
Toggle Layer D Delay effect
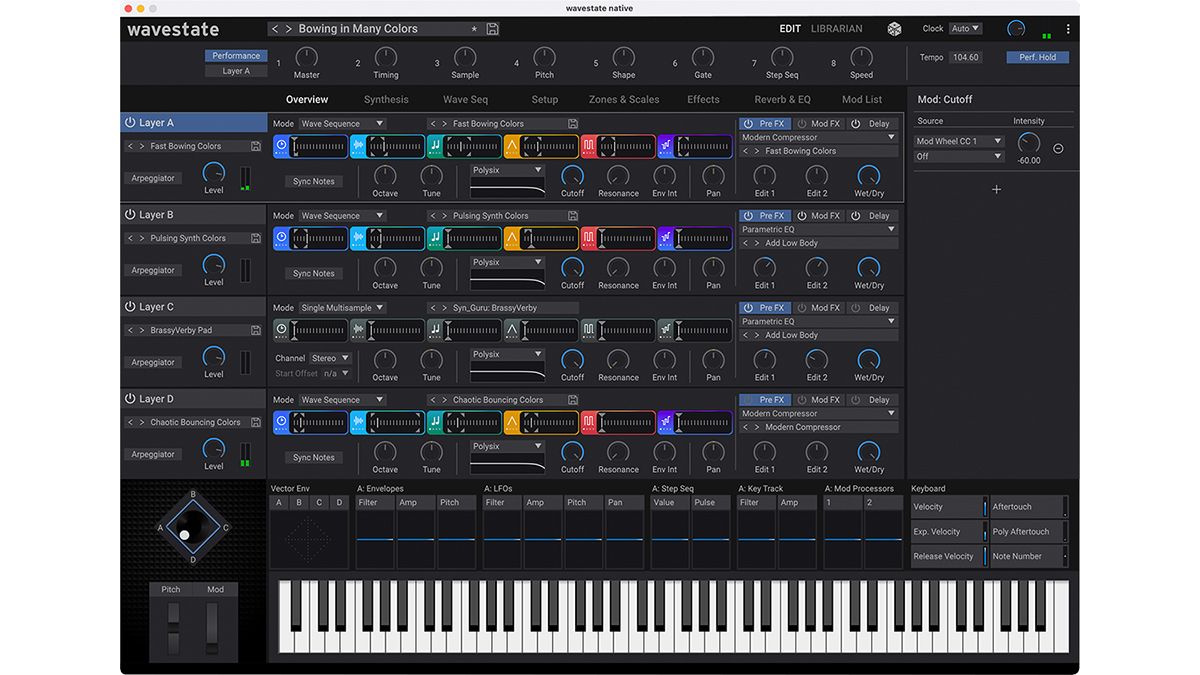click(855, 400)
